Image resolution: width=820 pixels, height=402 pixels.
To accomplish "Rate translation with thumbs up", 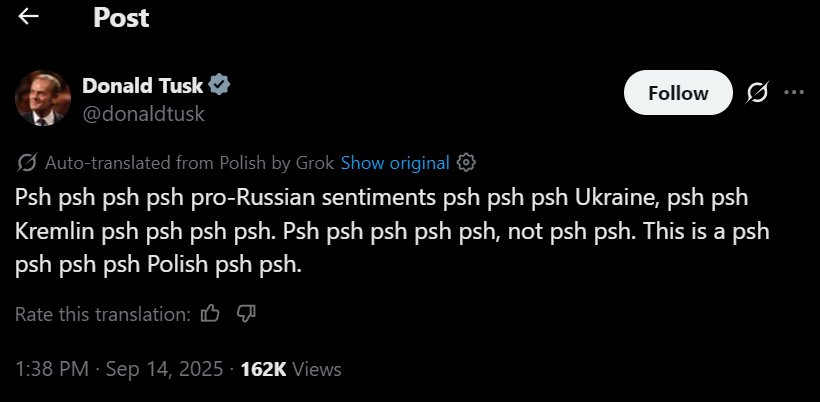I will pyautogui.click(x=210, y=314).
